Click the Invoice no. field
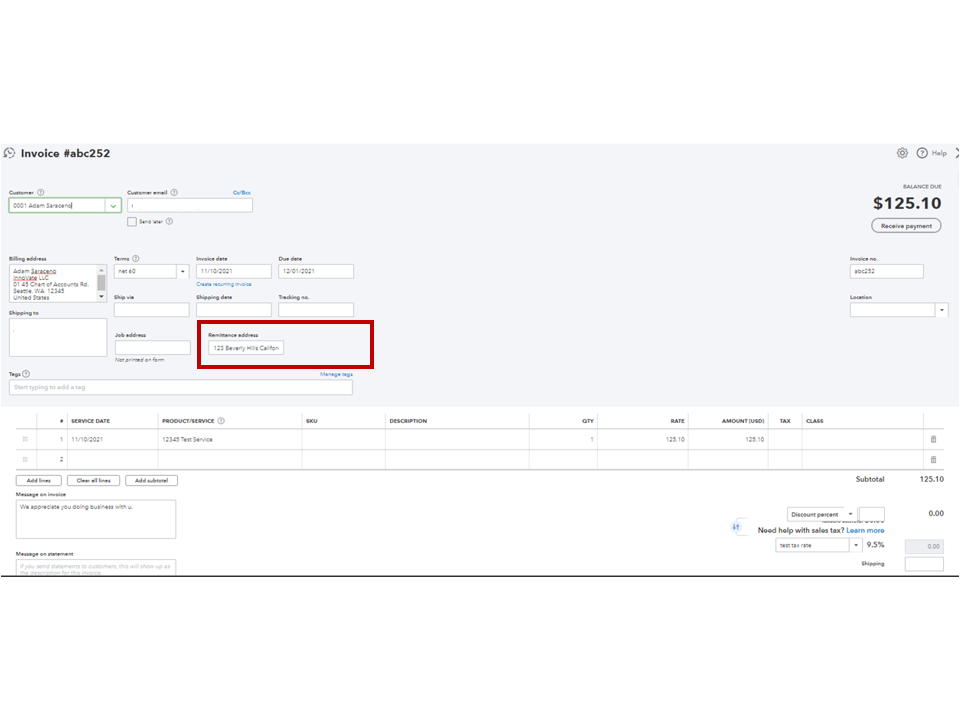The height and width of the screenshot is (720, 960). point(887,271)
